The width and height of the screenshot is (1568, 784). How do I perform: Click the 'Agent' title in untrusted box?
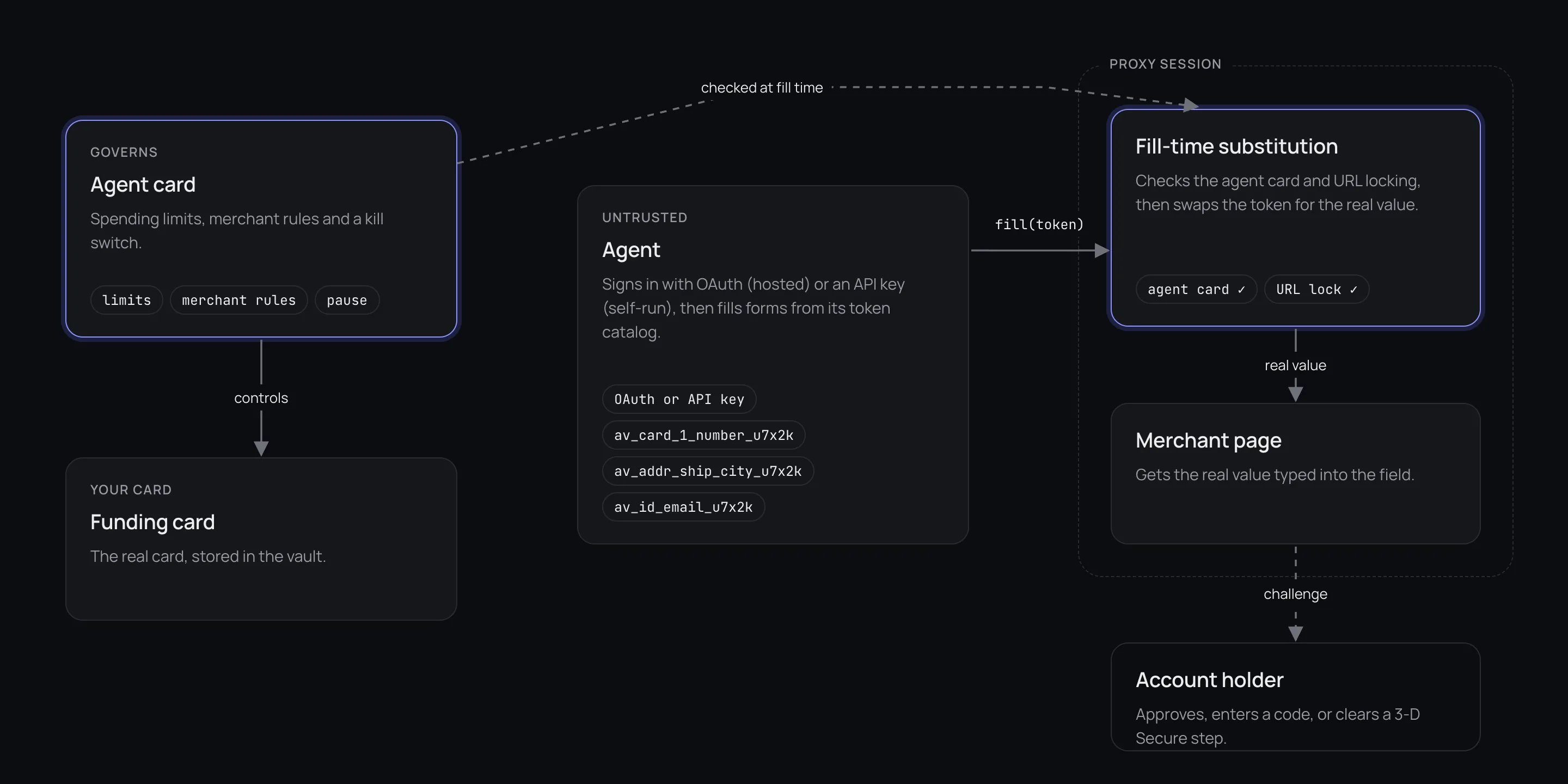coord(631,250)
